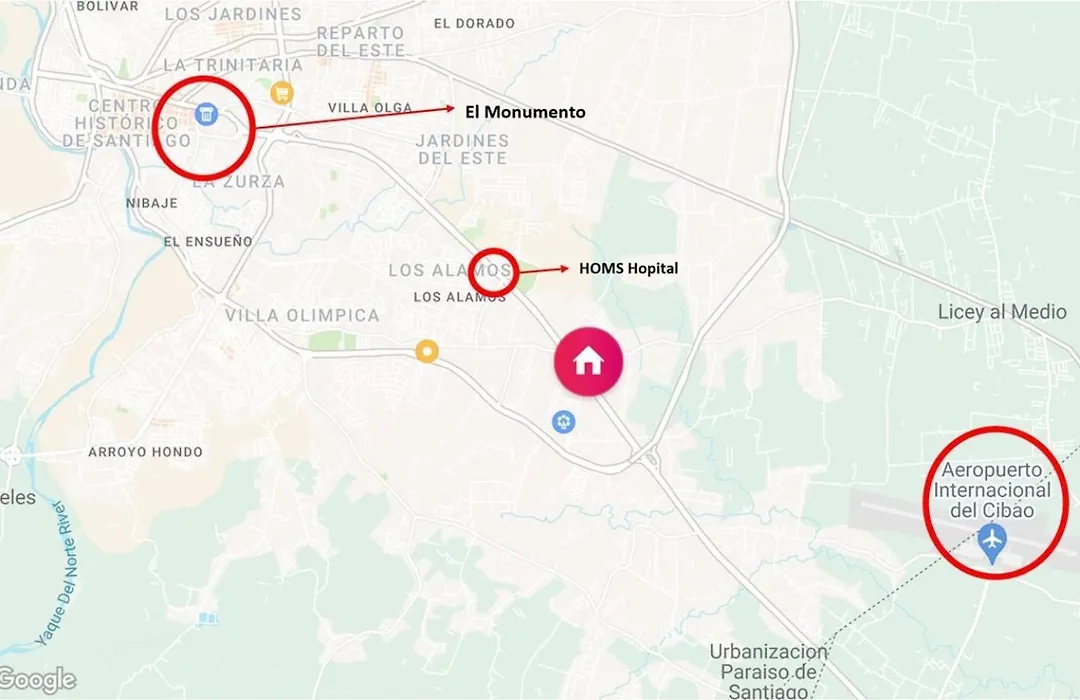Click the HOMS Hopital annotation label

tap(628, 268)
